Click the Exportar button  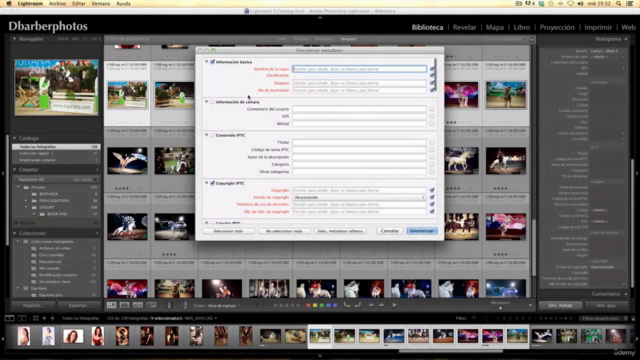click(79, 305)
